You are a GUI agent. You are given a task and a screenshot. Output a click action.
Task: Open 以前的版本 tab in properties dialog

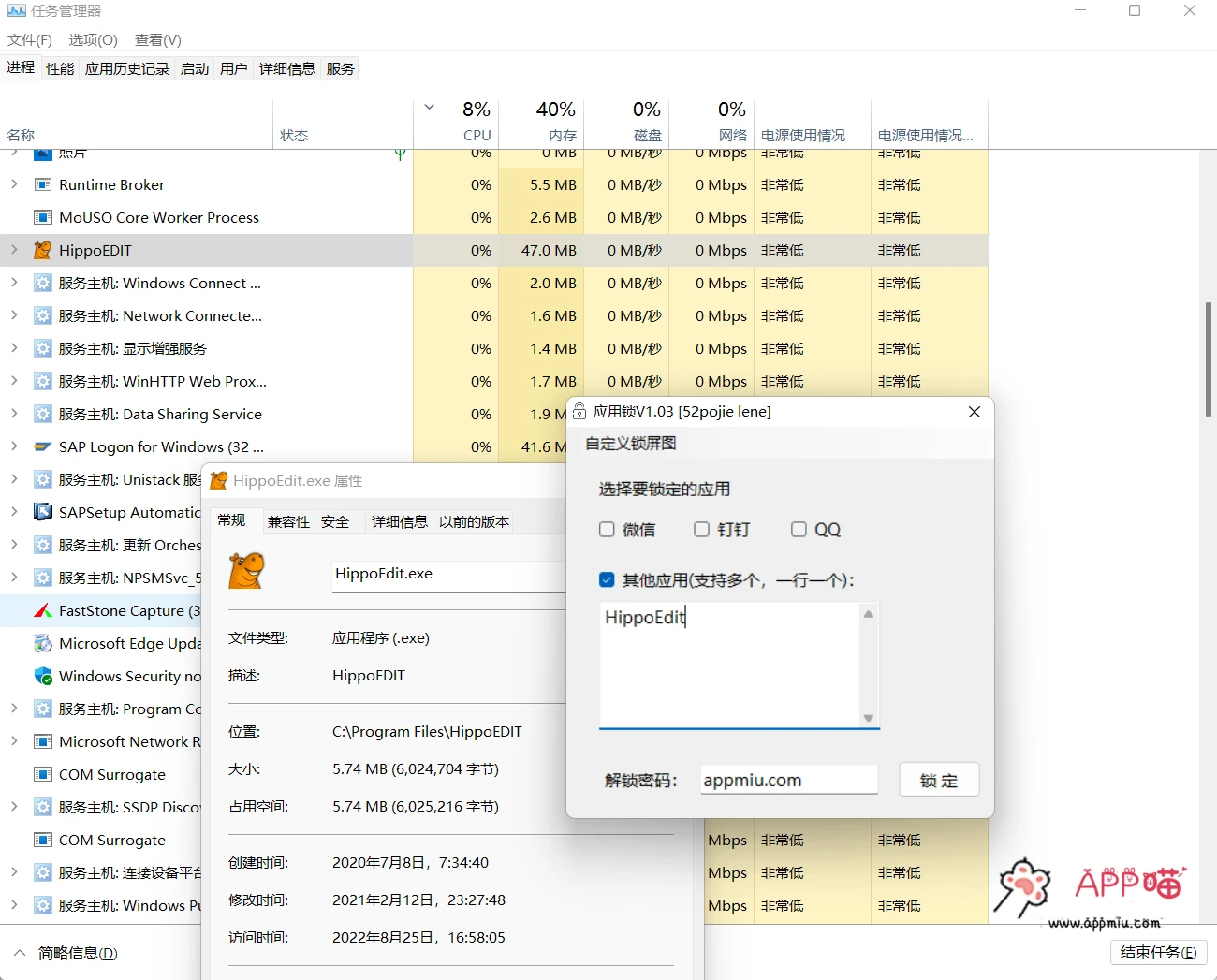(x=475, y=522)
